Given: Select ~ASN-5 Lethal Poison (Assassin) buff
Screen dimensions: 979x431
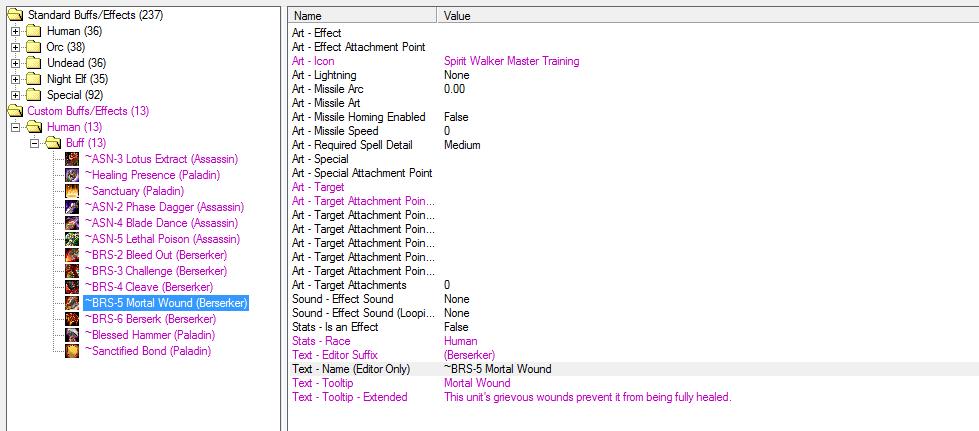Looking at the screenshot, I should pos(162,239).
